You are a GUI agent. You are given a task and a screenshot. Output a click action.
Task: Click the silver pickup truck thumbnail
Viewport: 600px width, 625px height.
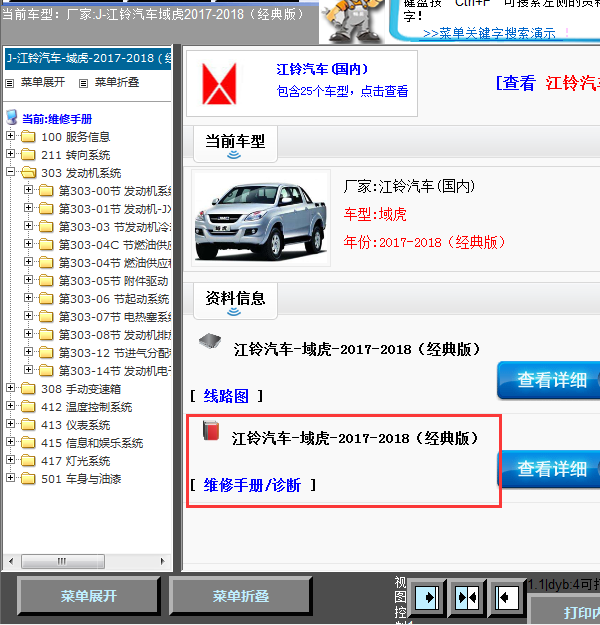[261, 218]
